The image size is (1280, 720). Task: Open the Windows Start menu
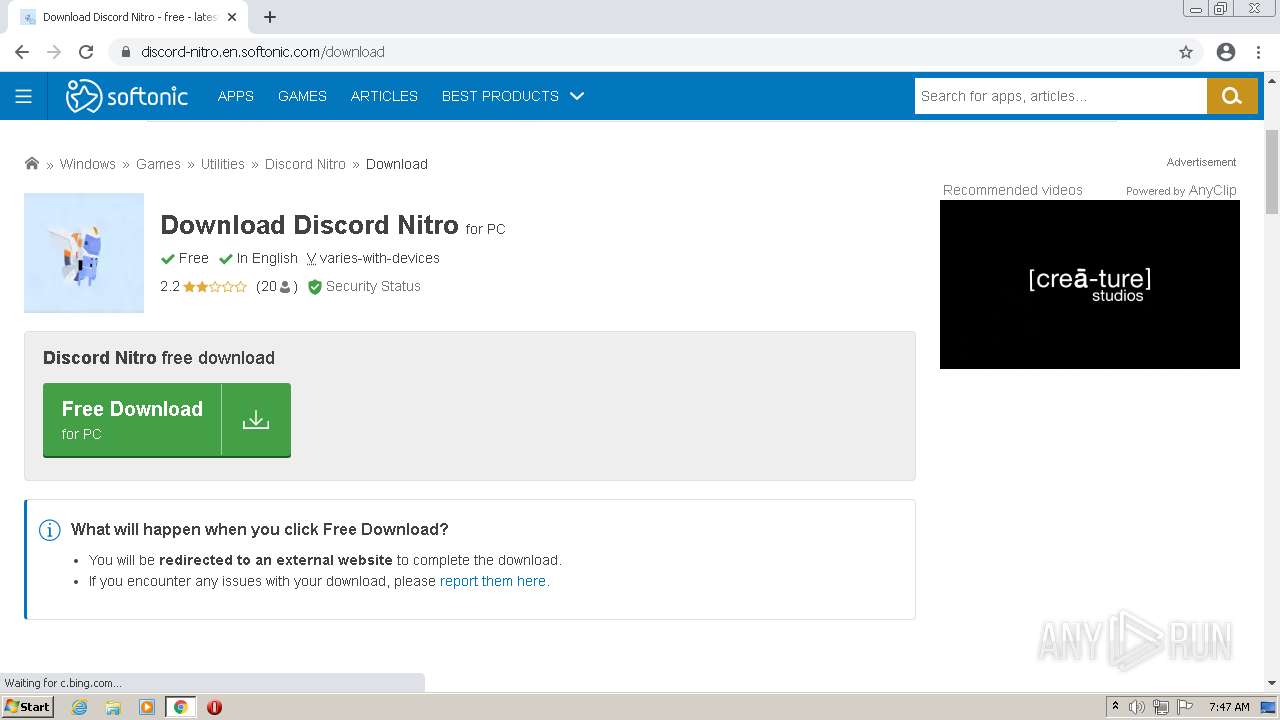27,707
